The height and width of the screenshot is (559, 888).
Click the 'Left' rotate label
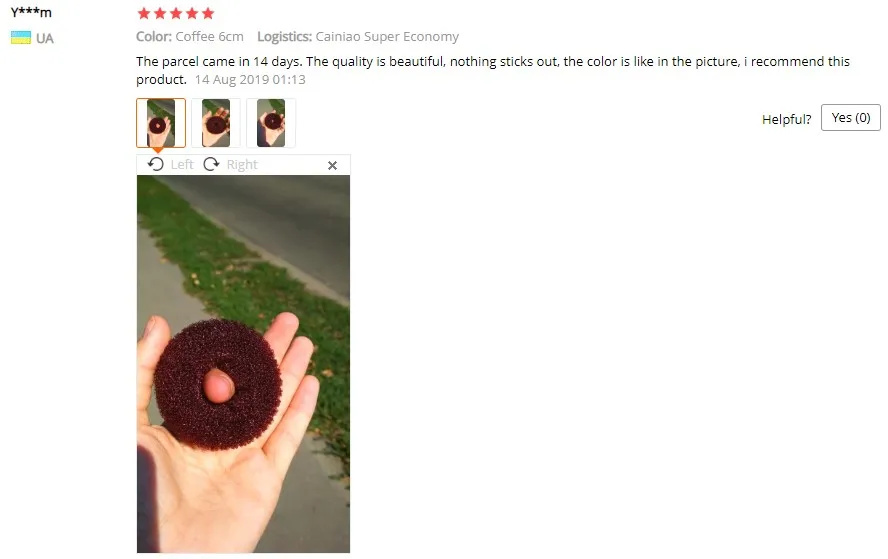point(182,165)
